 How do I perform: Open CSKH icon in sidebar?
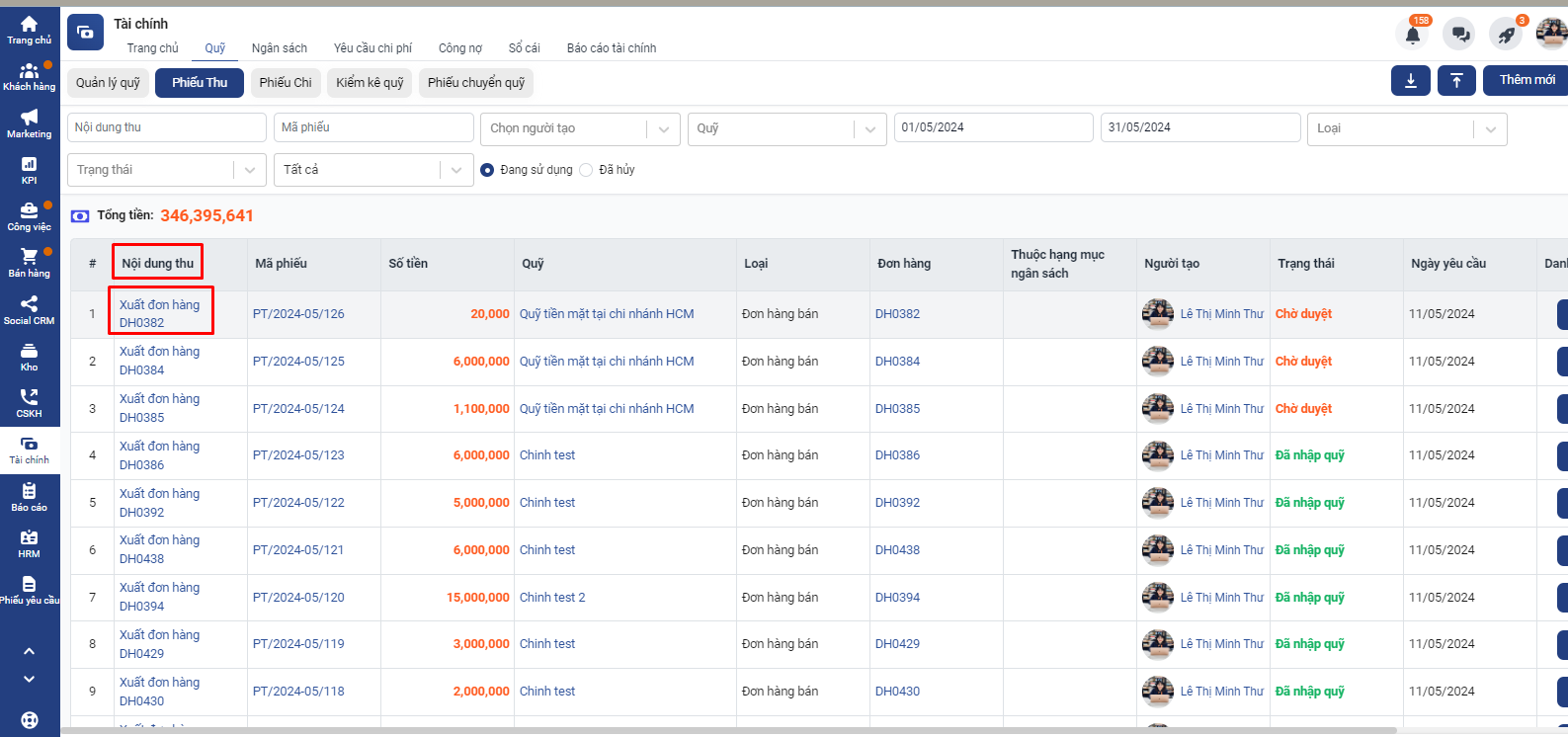click(x=30, y=403)
